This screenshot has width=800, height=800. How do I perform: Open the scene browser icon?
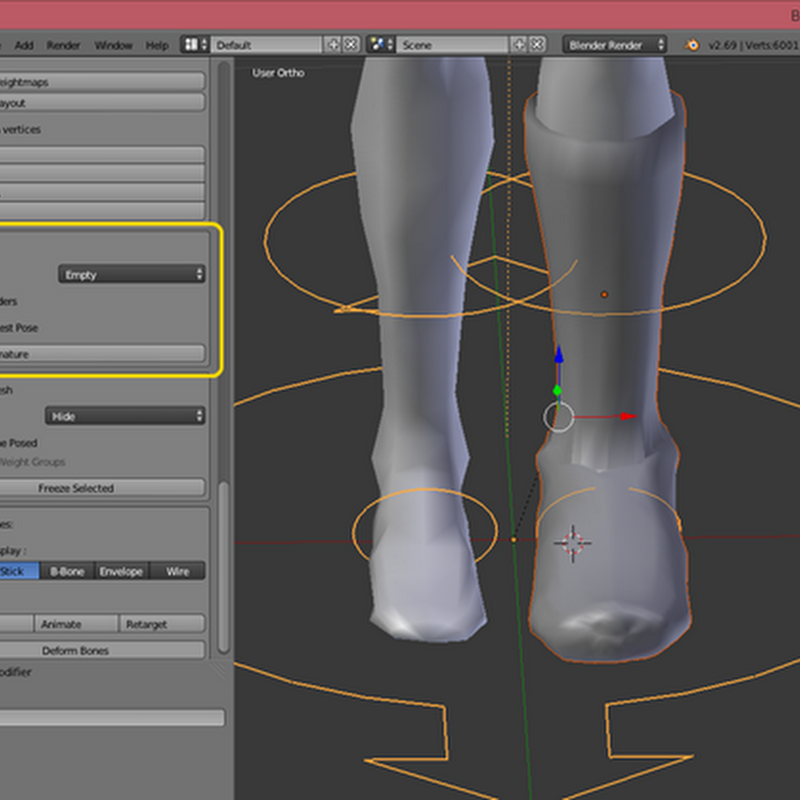[381, 45]
